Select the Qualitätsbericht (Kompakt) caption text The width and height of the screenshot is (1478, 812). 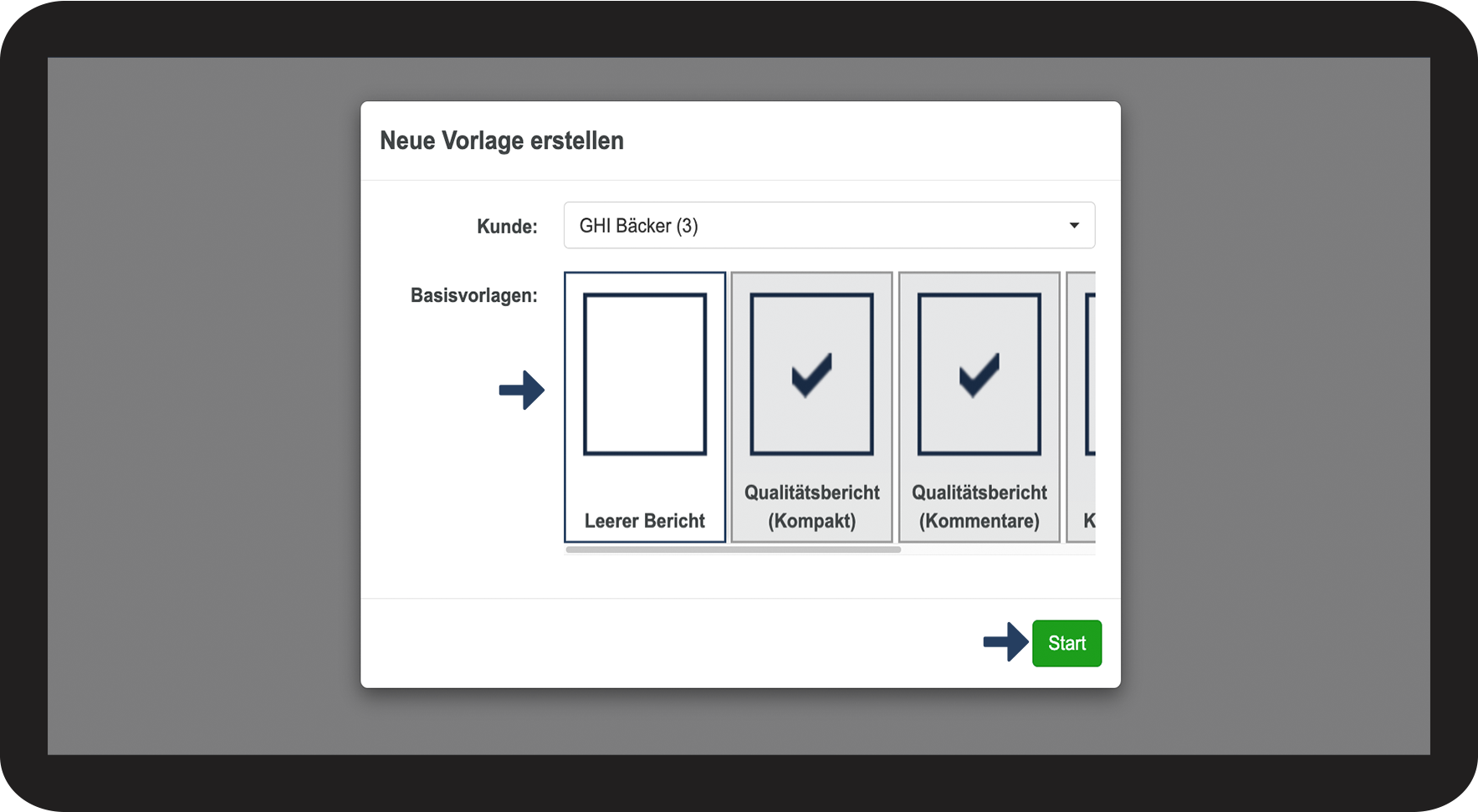tap(812, 507)
